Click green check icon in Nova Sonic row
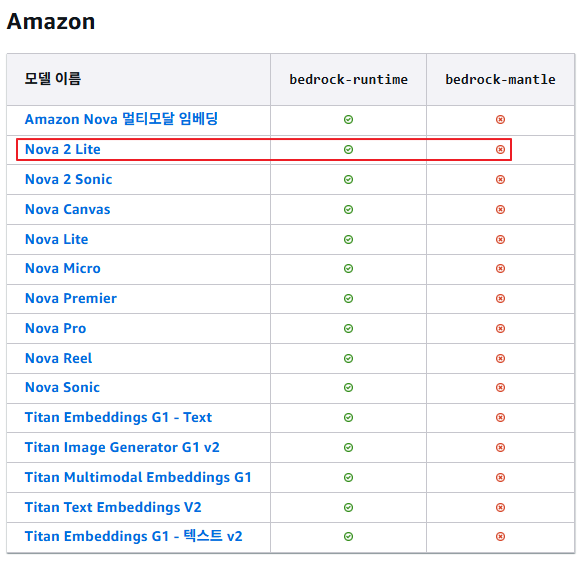The image size is (584, 564). point(348,387)
